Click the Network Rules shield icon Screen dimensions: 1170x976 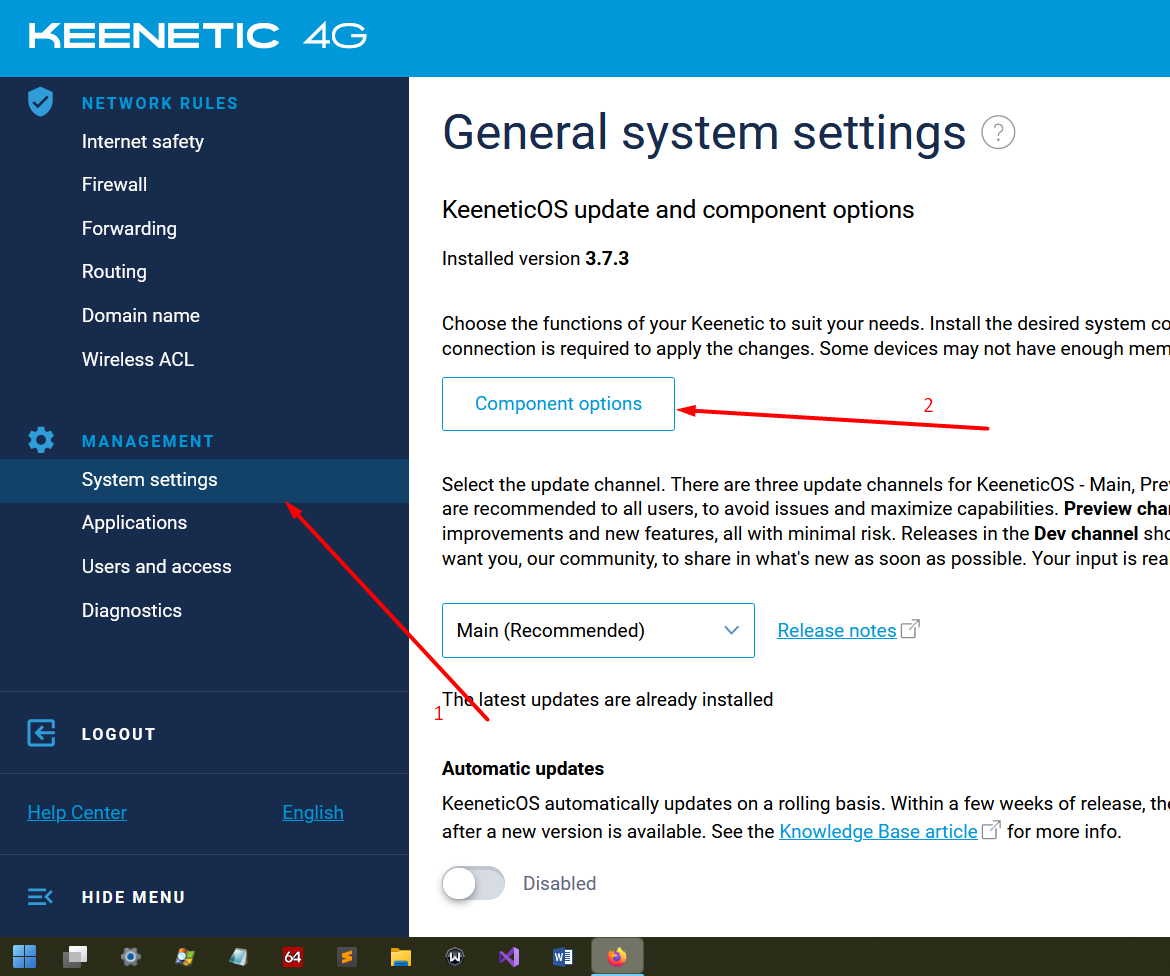pyautogui.click(x=40, y=102)
